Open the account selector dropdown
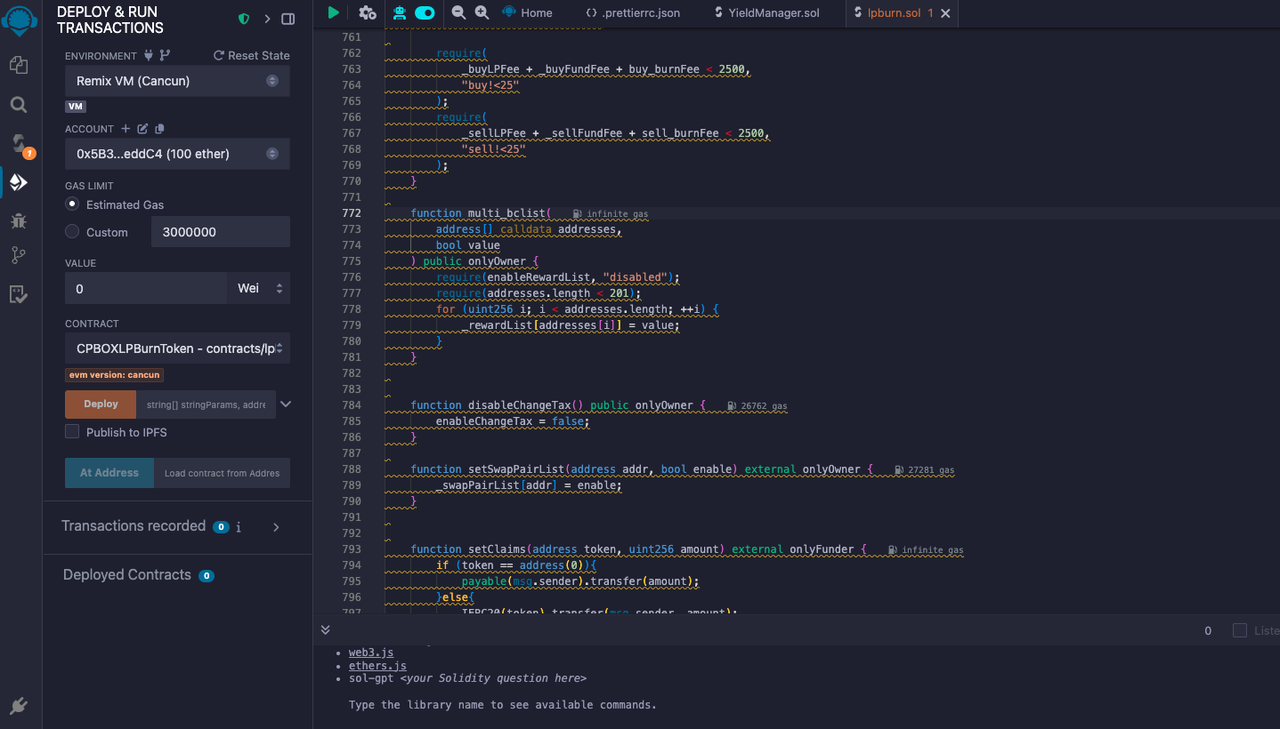 [177, 154]
